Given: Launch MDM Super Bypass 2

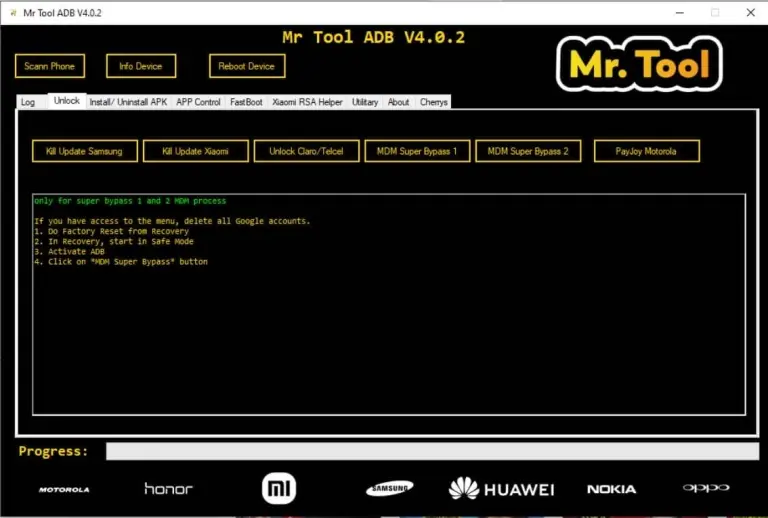Looking at the screenshot, I should point(528,151).
